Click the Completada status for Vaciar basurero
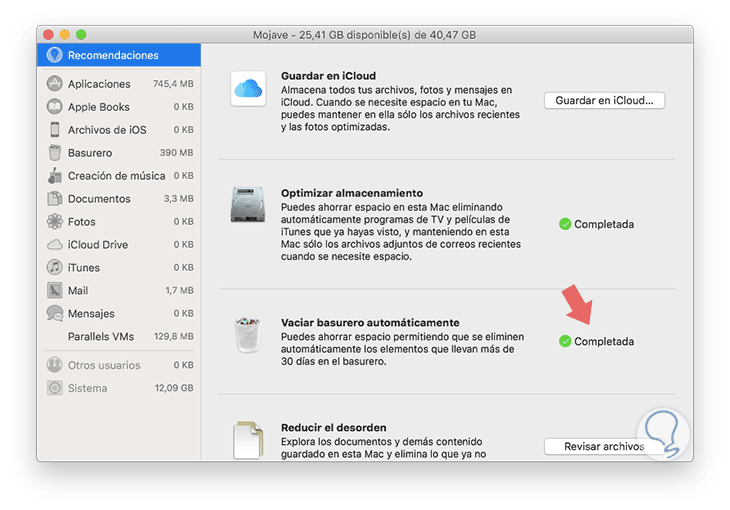This screenshot has height=510, width=730. 603,342
